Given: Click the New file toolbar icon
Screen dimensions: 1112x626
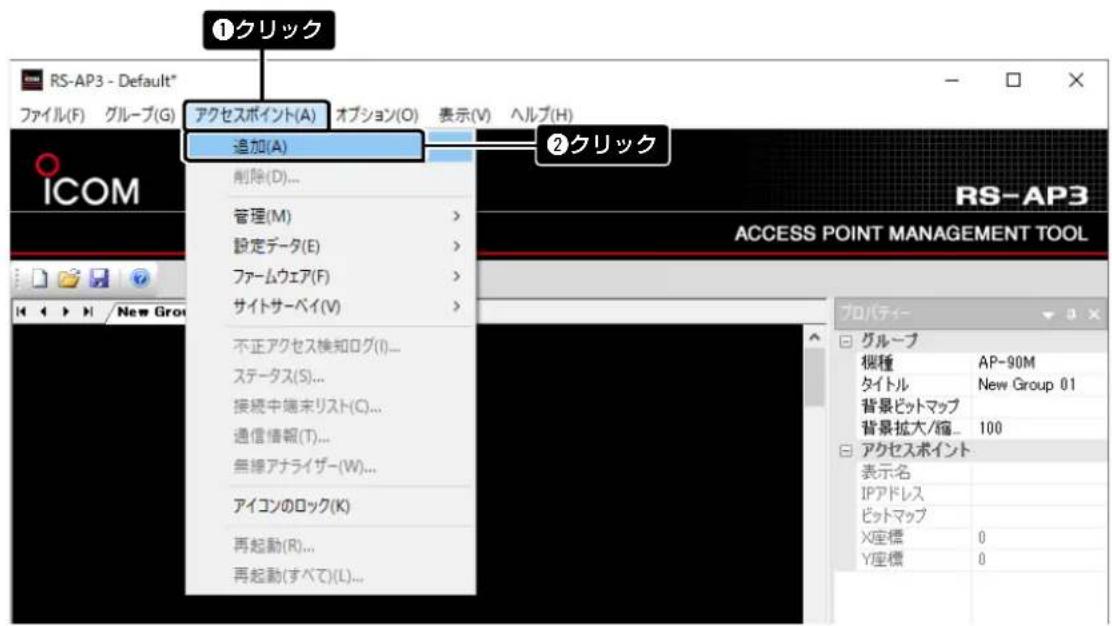Looking at the screenshot, I should (x=40, y=279).
